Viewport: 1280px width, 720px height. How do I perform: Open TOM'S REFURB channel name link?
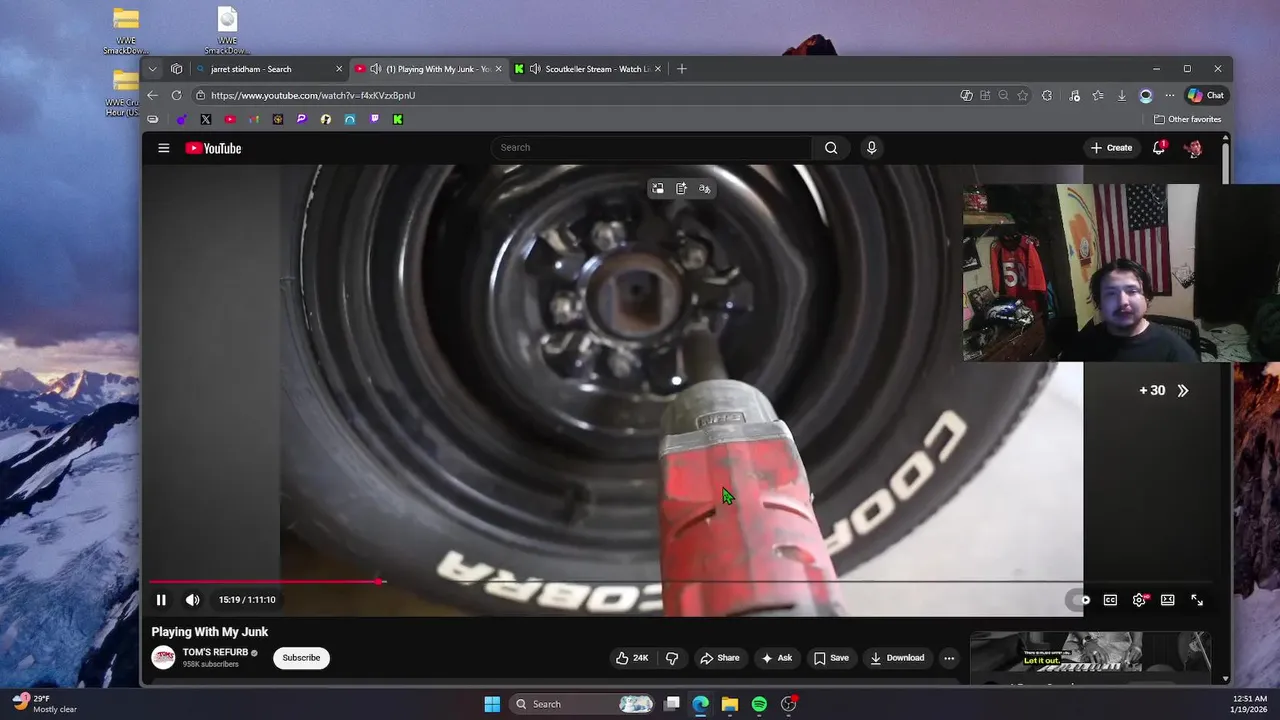pos(215,652)
